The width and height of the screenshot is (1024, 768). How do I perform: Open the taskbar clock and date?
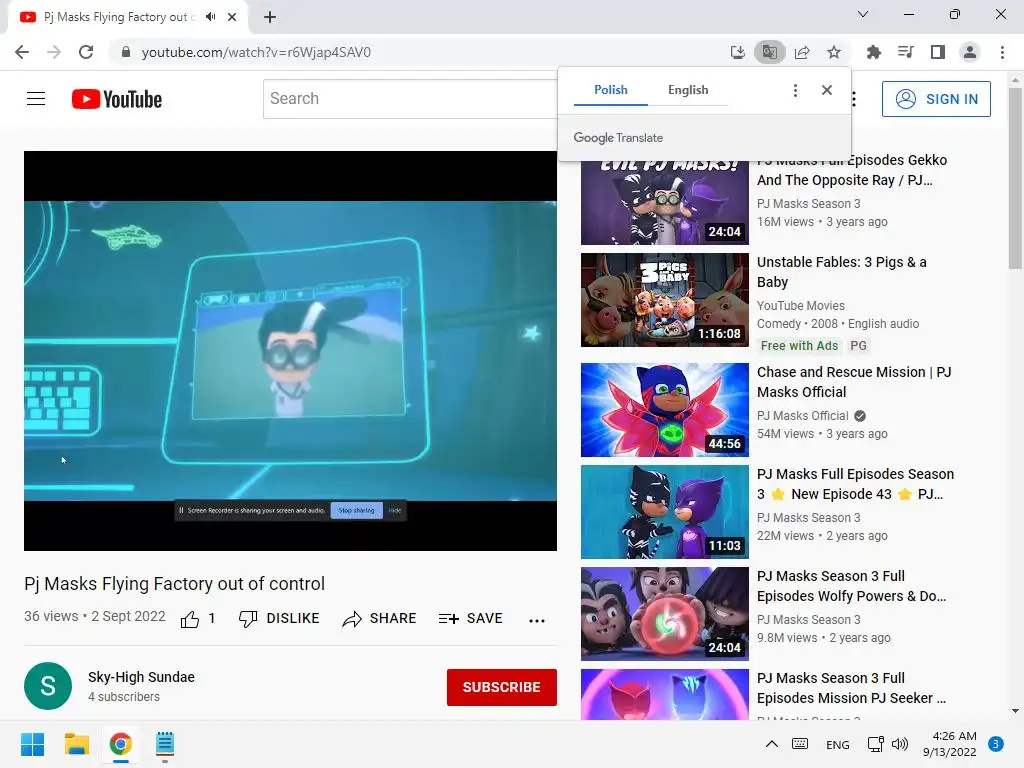tap(950, 744)
